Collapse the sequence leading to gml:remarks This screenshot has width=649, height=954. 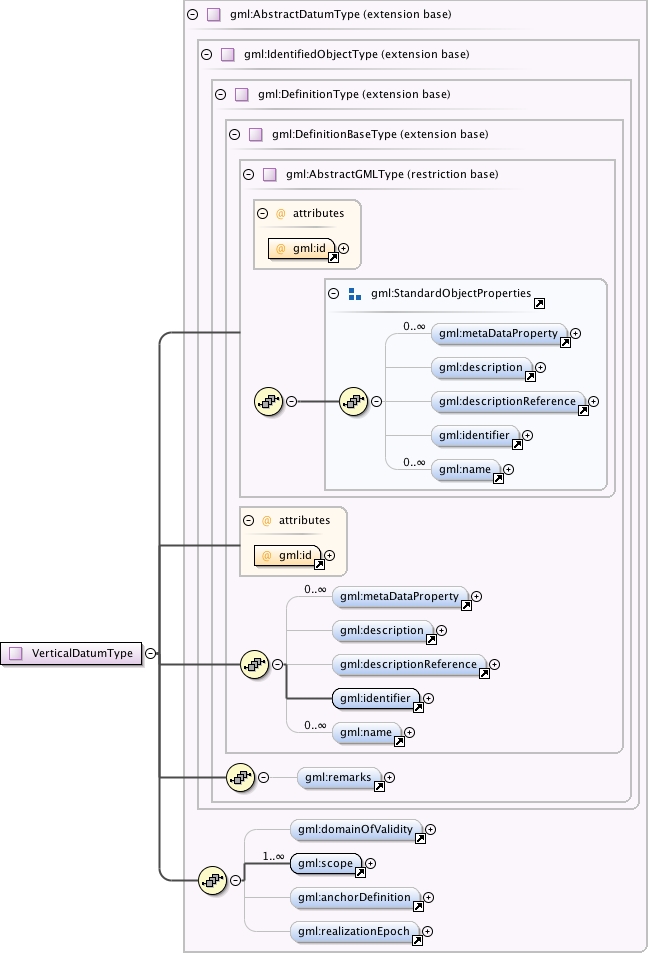[263, 777]
